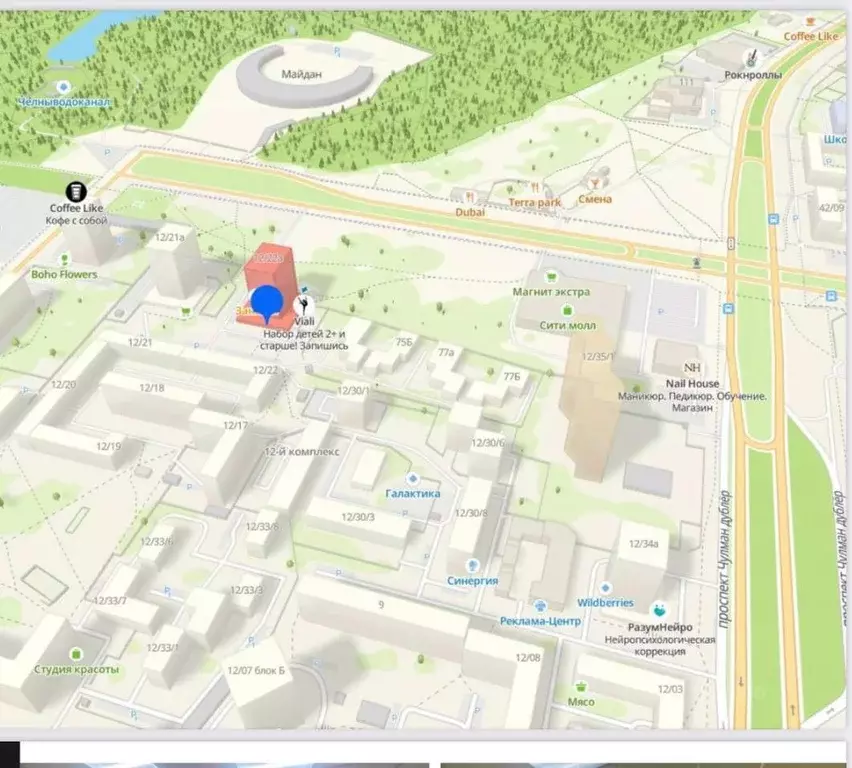Click the Магнит экстра cart icon
Screen dimensions: 852x768
[551, 277]
